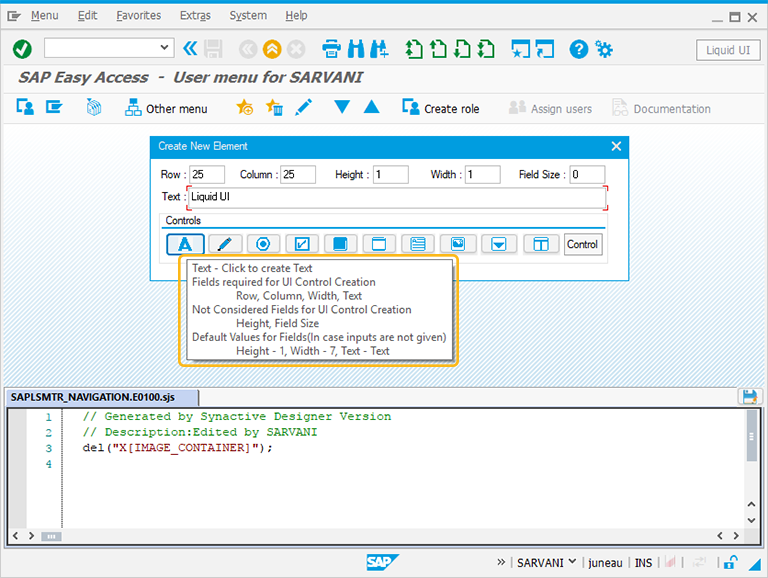Screen dimensions: 768x578
Task: Click the Create New Session icon
Action: pyautogui.click(x=520, y=49)
